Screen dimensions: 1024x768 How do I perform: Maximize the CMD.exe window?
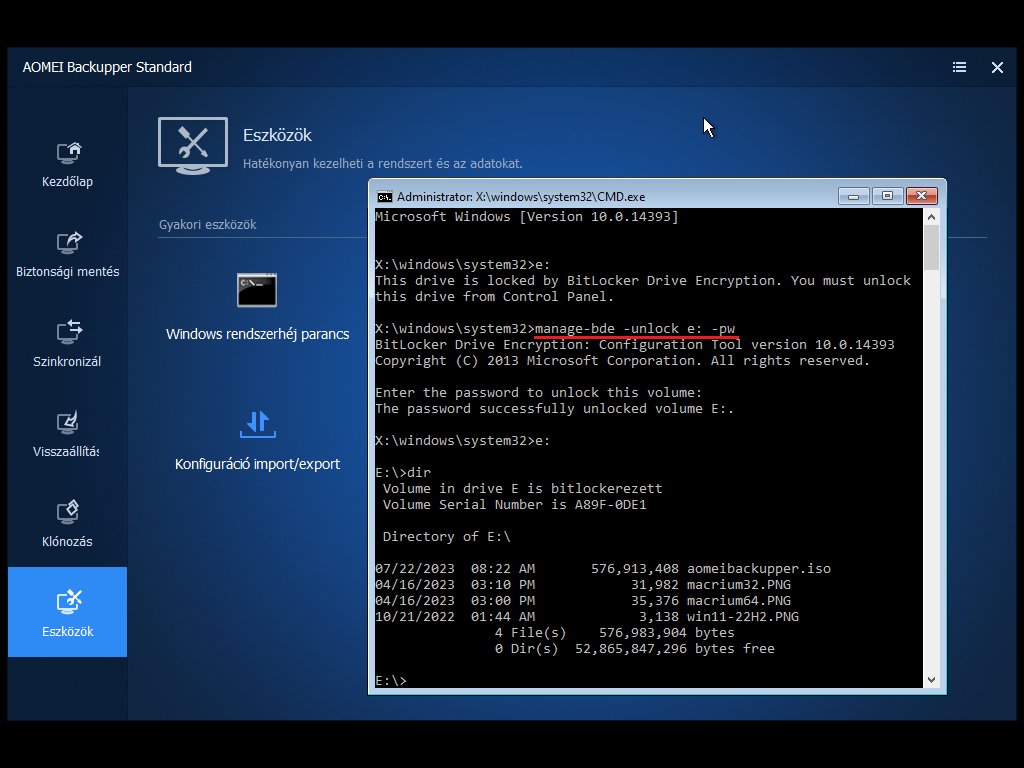(x=887, y=196)
